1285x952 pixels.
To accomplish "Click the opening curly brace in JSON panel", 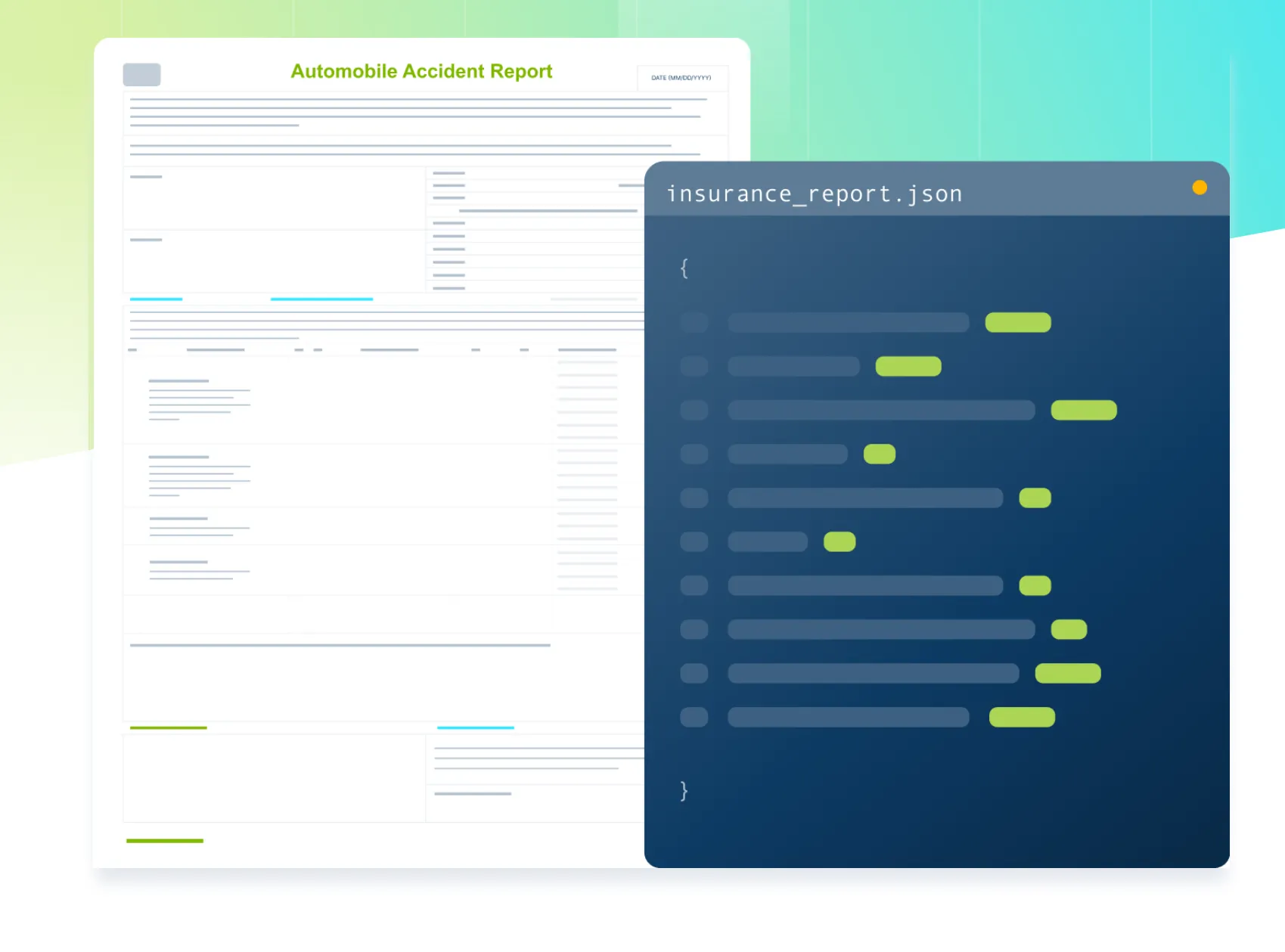I will [684, 268].
